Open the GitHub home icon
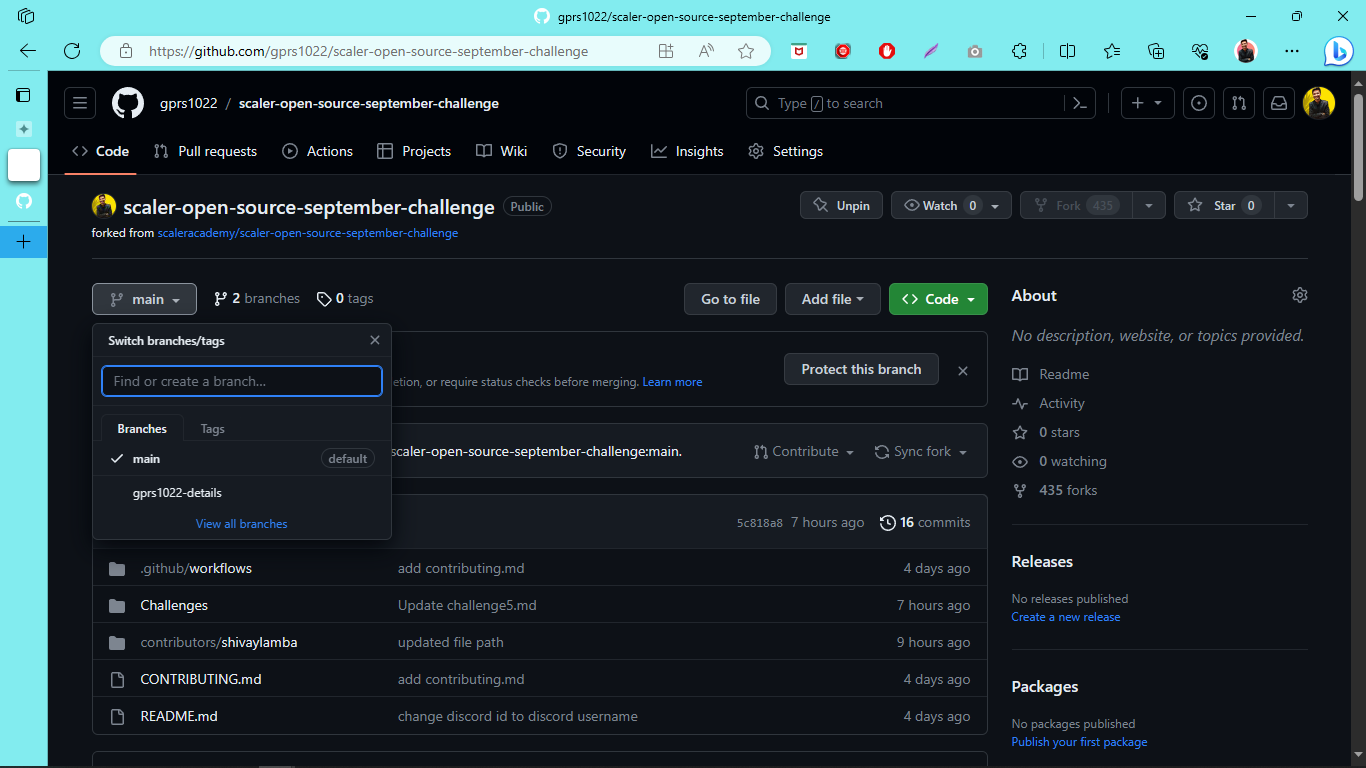Screen dimensions: 1366x768 (127, 102)
